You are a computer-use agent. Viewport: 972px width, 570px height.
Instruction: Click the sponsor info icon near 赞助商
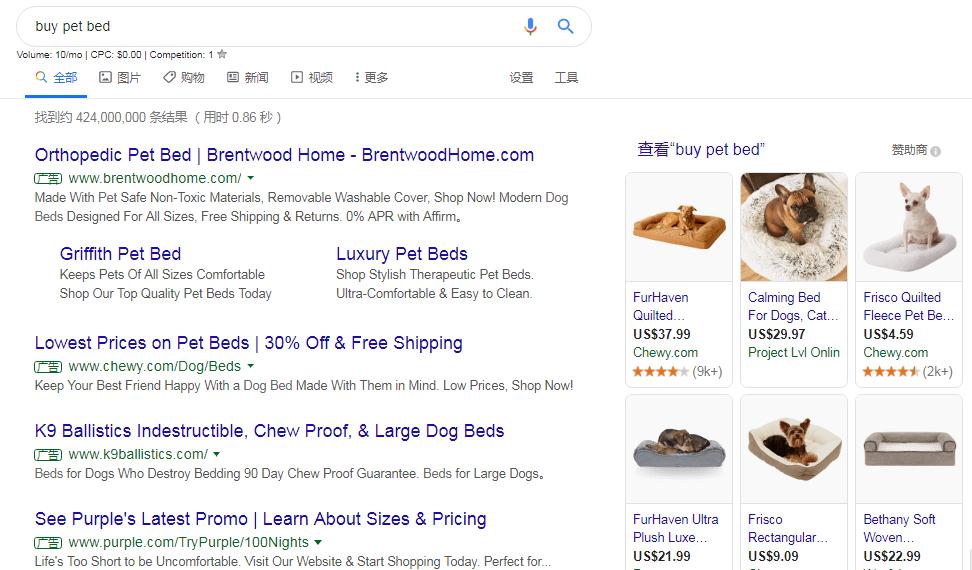[x=935, y=151]
